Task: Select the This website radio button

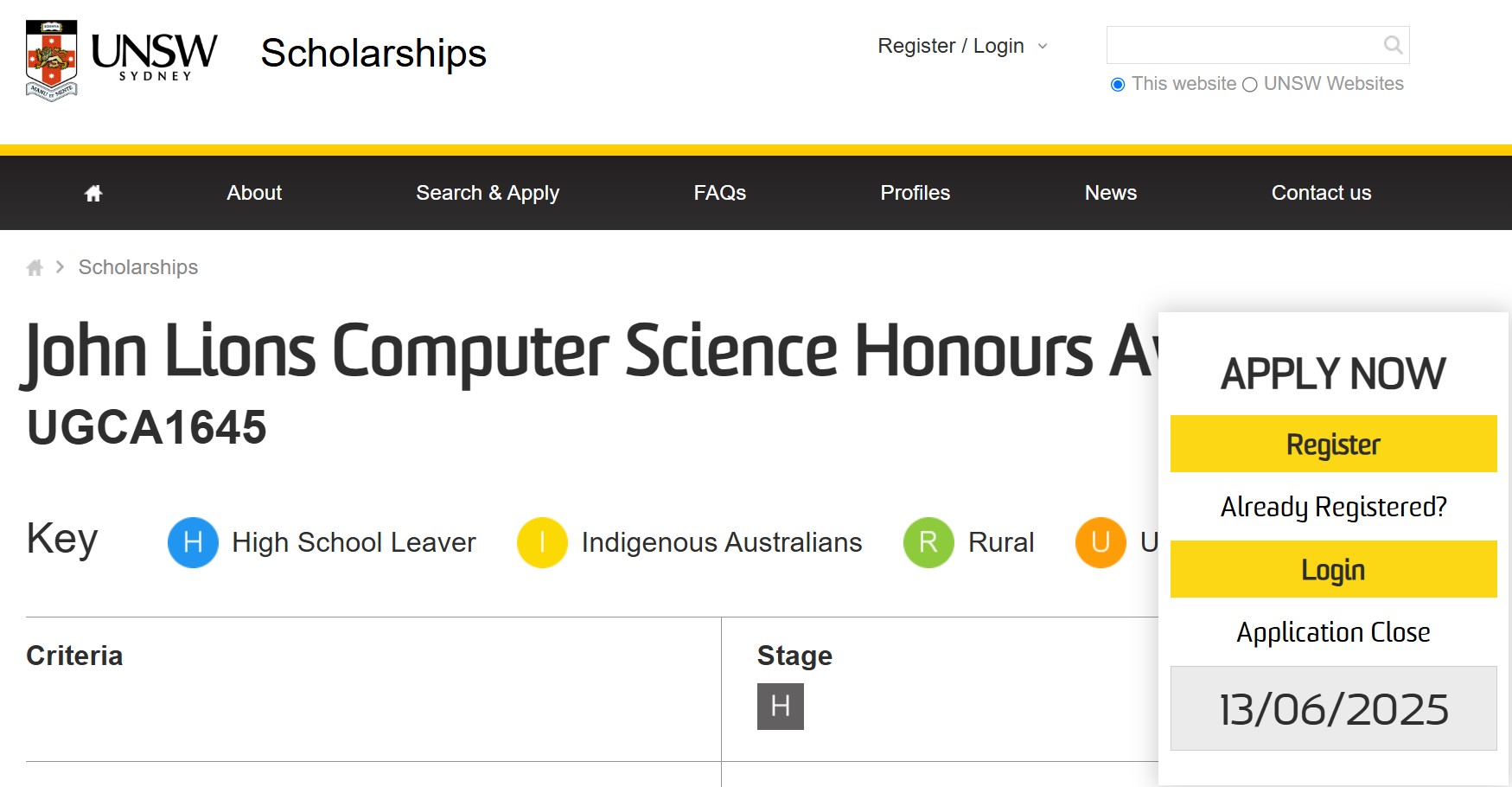Action: (x=1118, y=85)
